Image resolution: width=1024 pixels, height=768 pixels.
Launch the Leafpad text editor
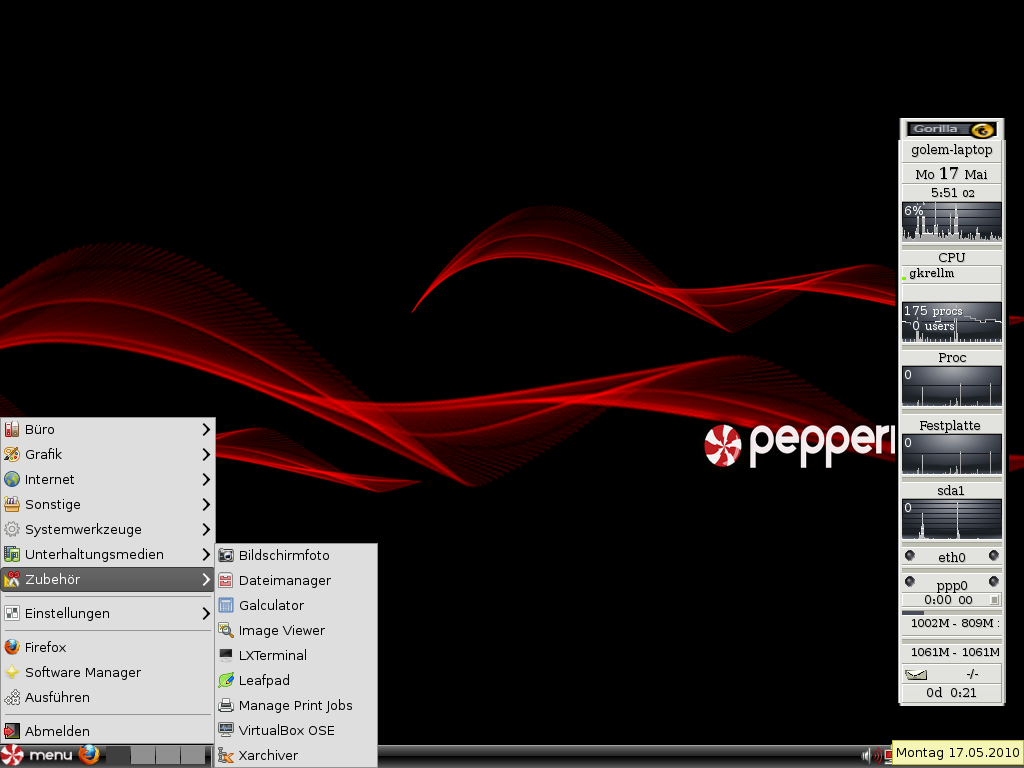264,680
